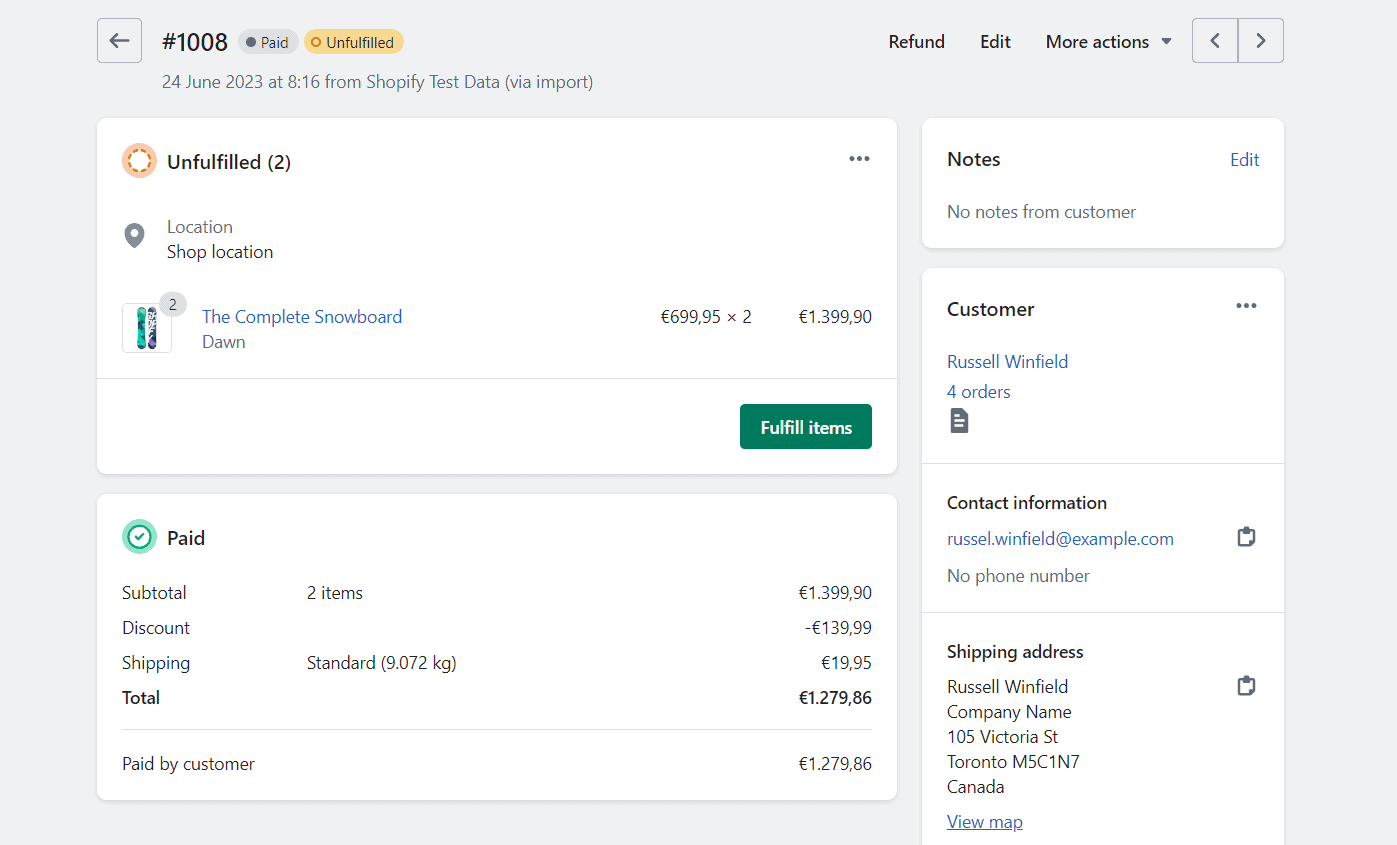Viewport: 1397px width, 845px height.
Task: Open View map for the shipping address
Action: tap(984, 821)
